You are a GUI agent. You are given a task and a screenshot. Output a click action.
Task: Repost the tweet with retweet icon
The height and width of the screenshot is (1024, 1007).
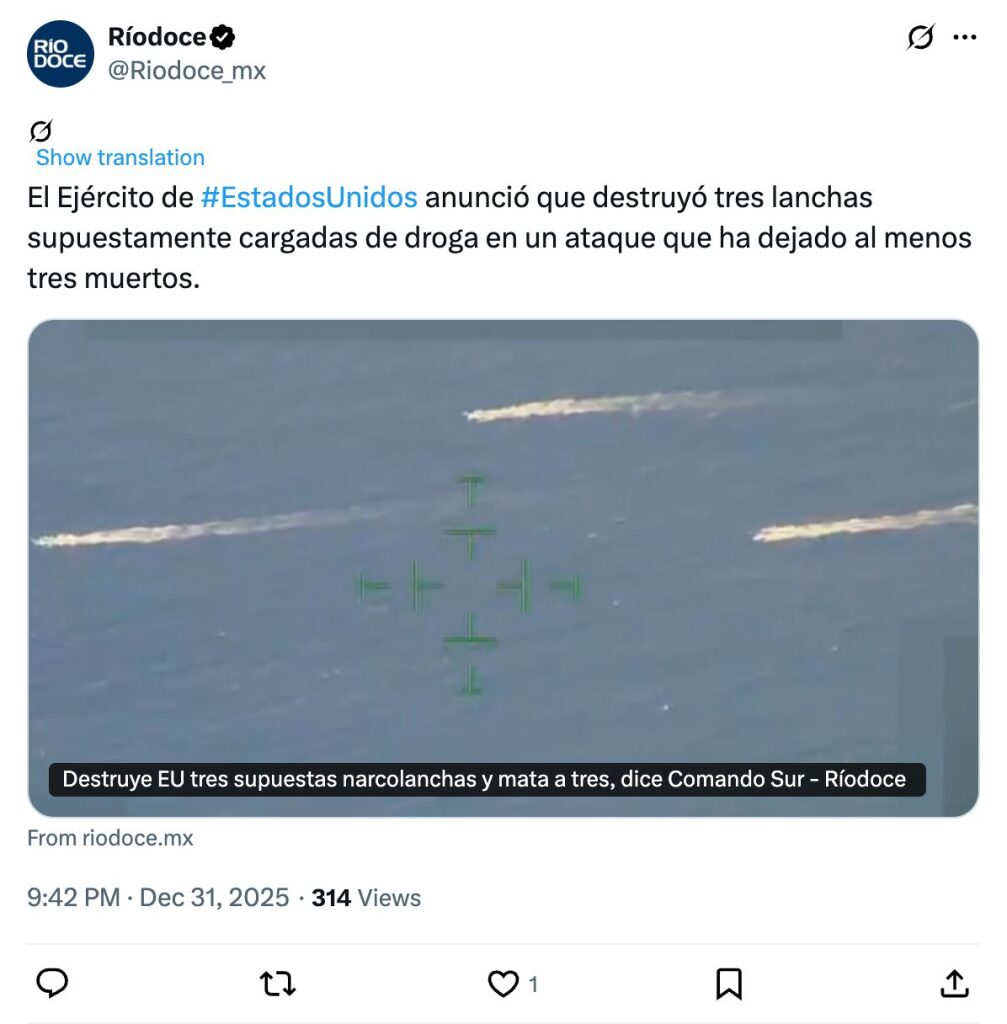click(x=278, y=983)
